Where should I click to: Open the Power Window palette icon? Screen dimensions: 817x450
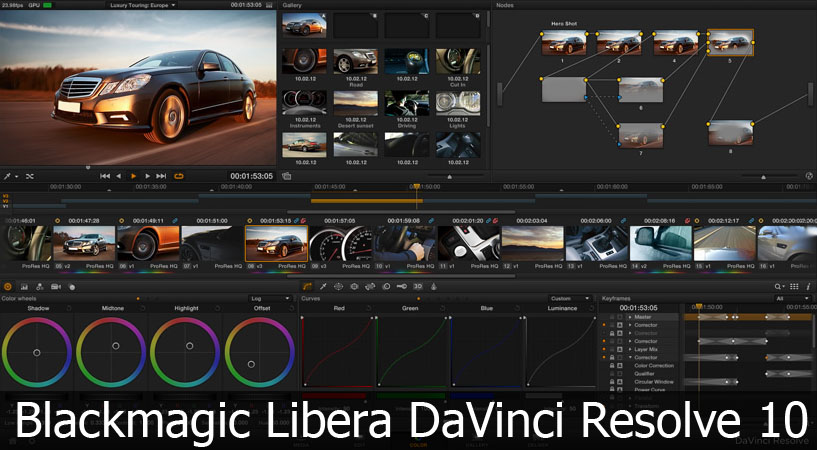click(x=338, y=286)
